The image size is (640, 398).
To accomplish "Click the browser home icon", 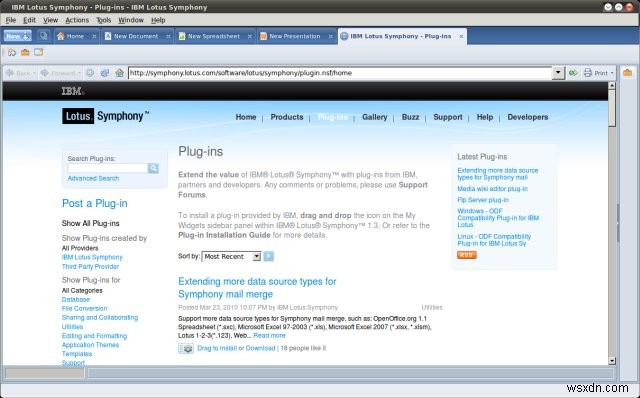I will coord(119,73).
